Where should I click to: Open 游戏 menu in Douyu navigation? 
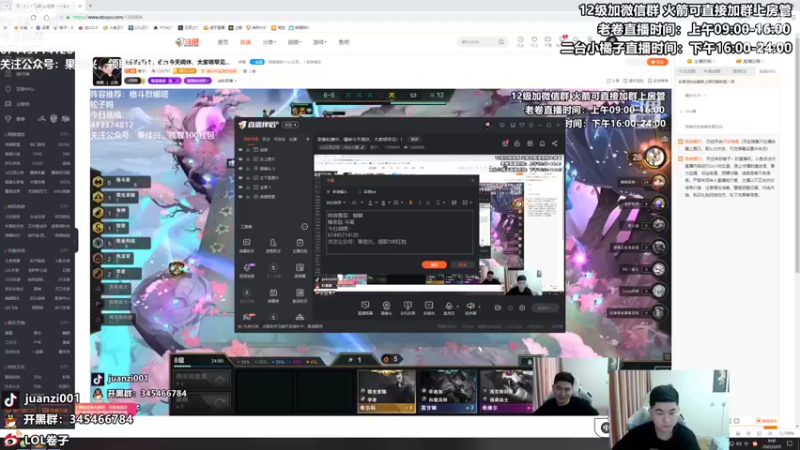coord(319,42)
